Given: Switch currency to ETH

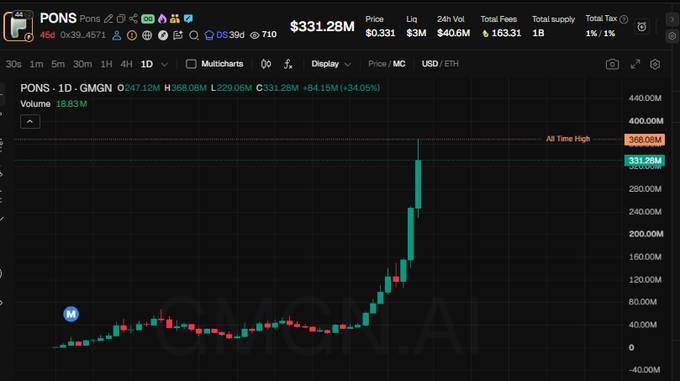Looking at the screenshot, I should 451,64.
